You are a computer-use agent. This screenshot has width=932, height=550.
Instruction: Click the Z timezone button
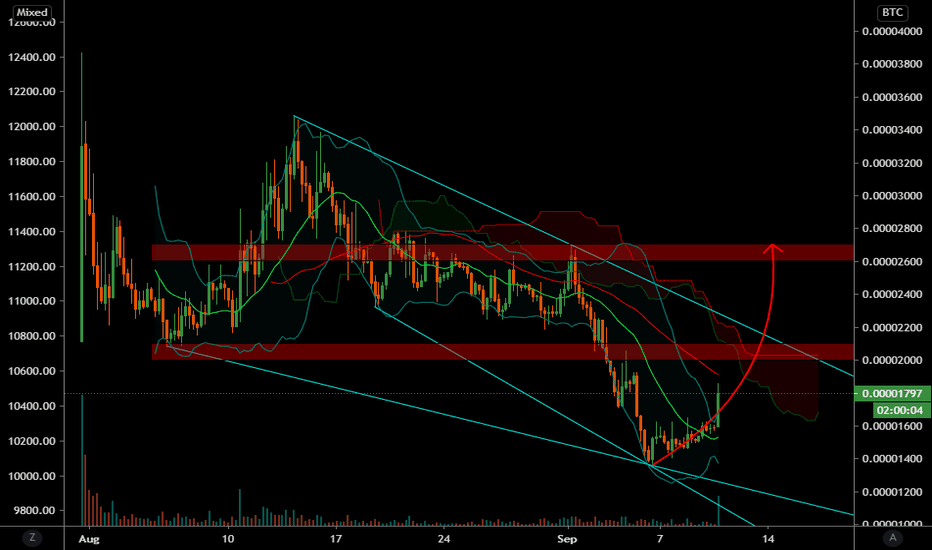click(32, 538)
